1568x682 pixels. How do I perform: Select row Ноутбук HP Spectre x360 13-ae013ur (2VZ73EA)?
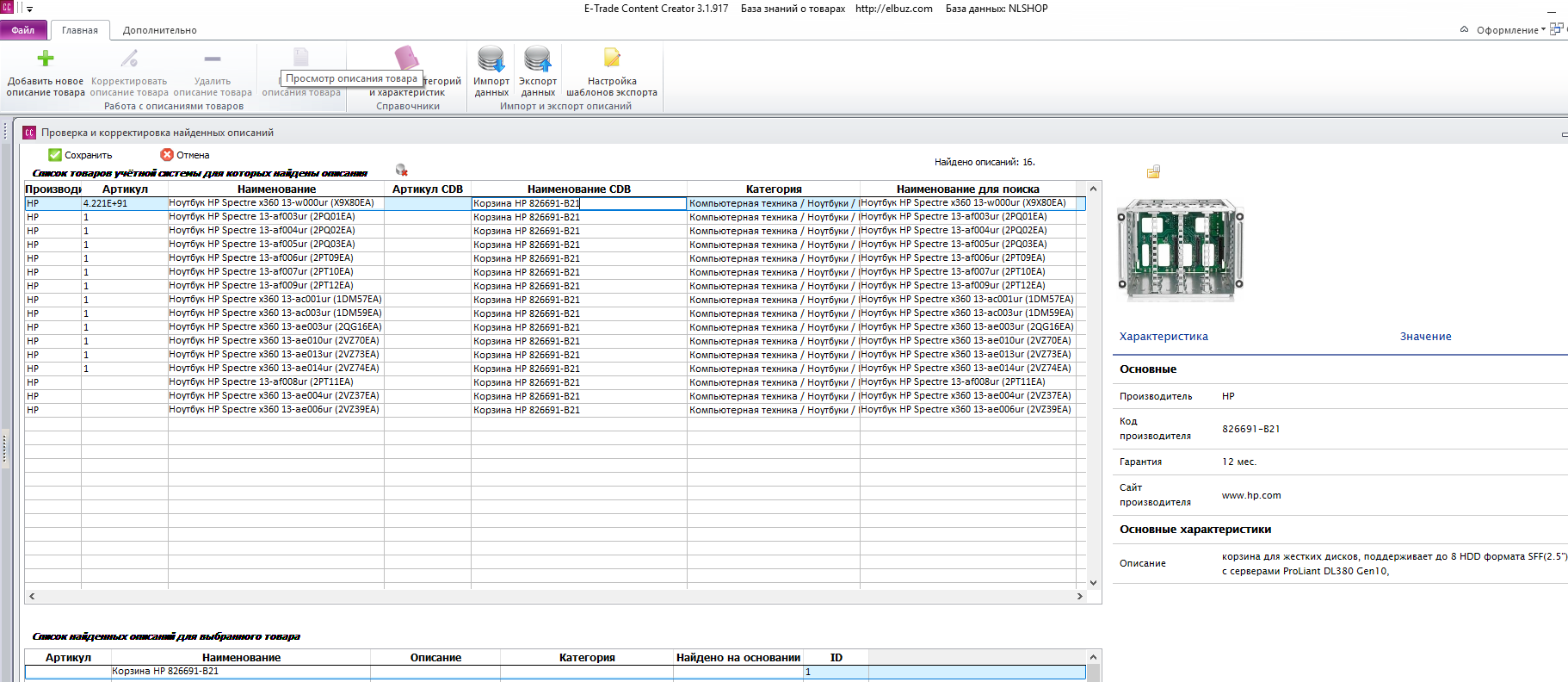[x=555, y=355]
